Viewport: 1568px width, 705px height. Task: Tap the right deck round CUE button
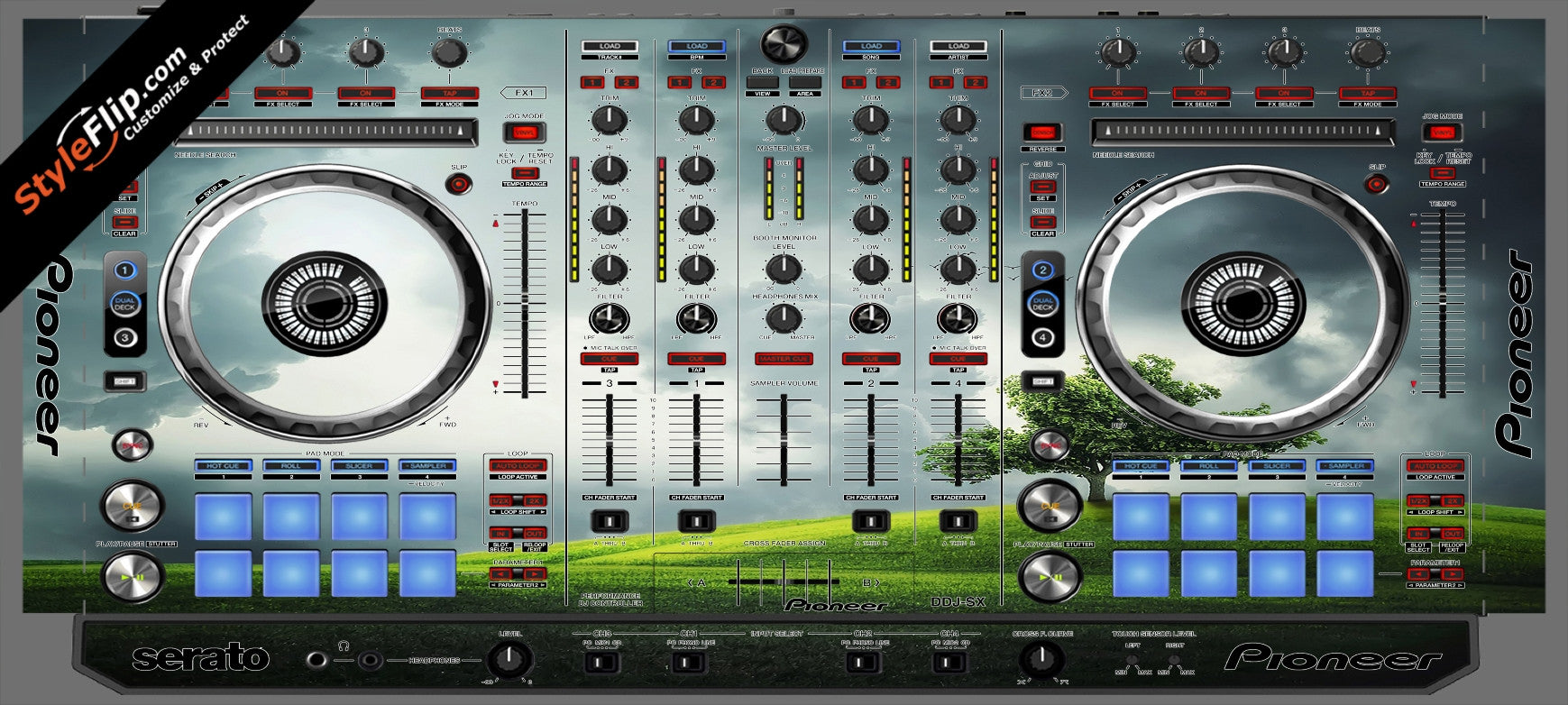coord(1050,507)
